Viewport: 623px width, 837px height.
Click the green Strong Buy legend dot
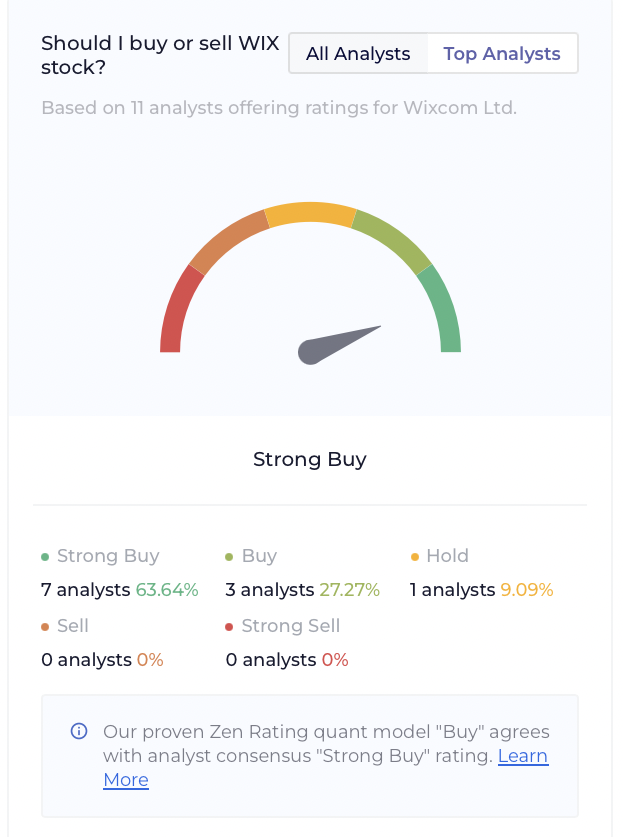click(x=45, y=557)
